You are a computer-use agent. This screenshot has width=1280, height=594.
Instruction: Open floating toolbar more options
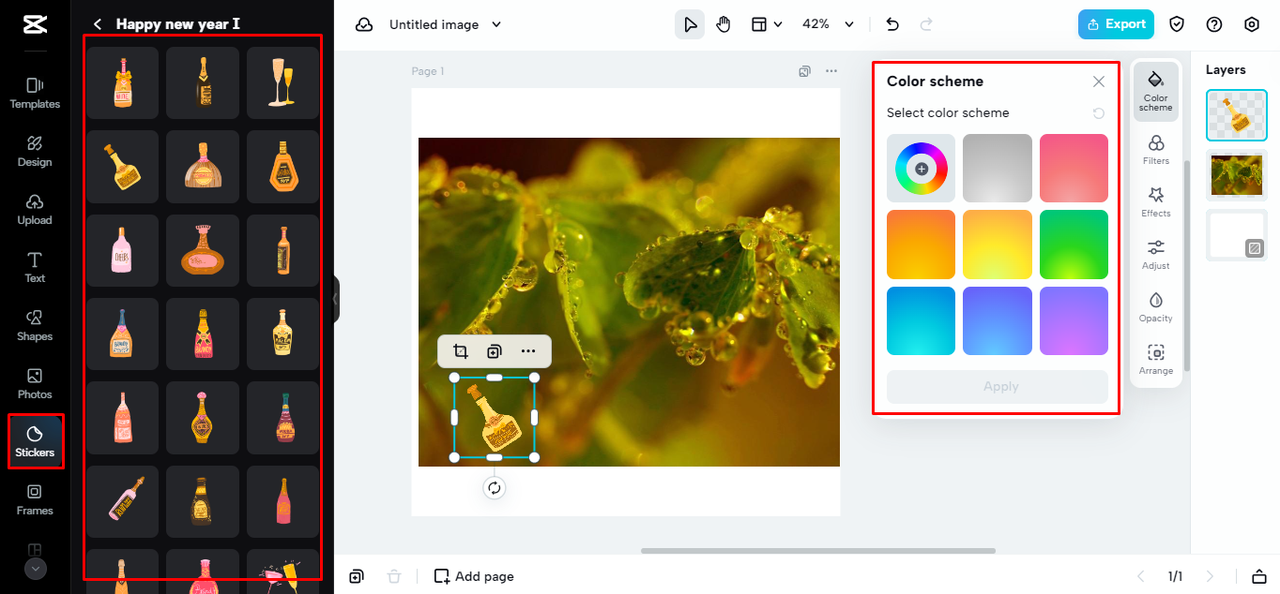click(528, 351)
